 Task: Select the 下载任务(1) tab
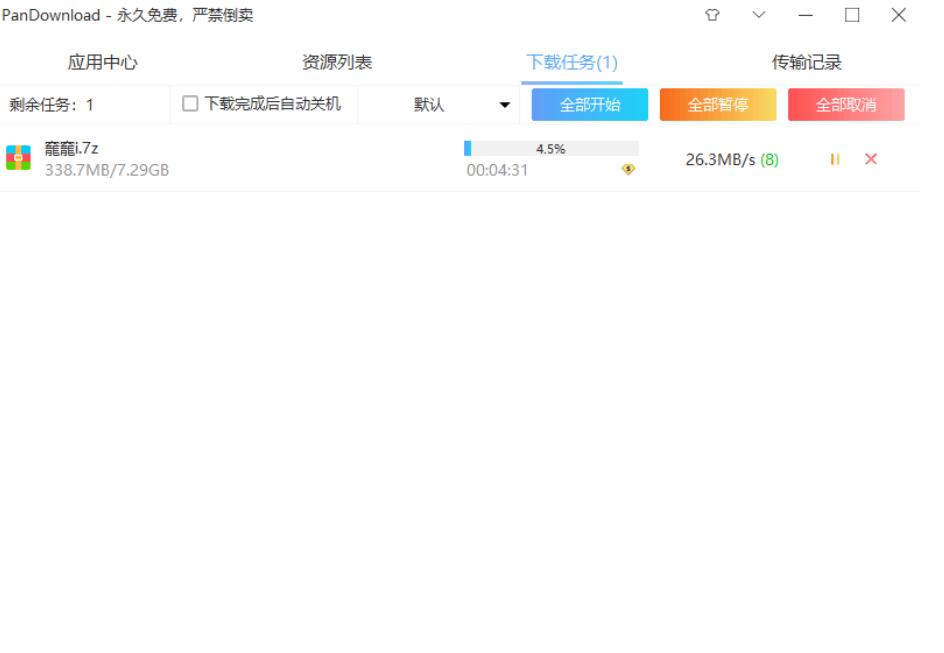pyautogui.click(x=572, y=62)
